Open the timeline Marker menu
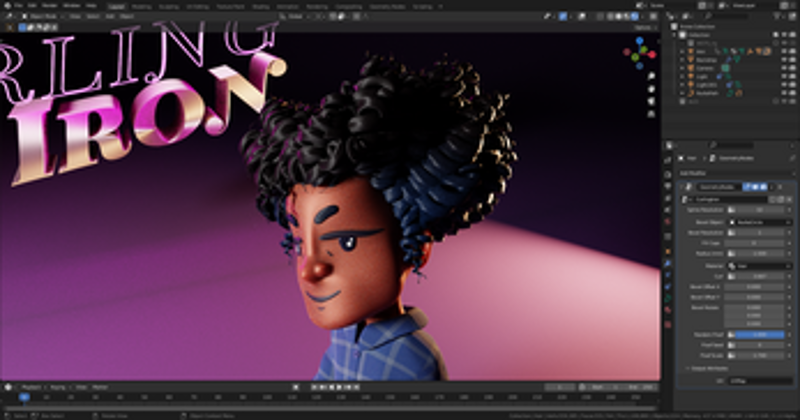 coord(100,387)
